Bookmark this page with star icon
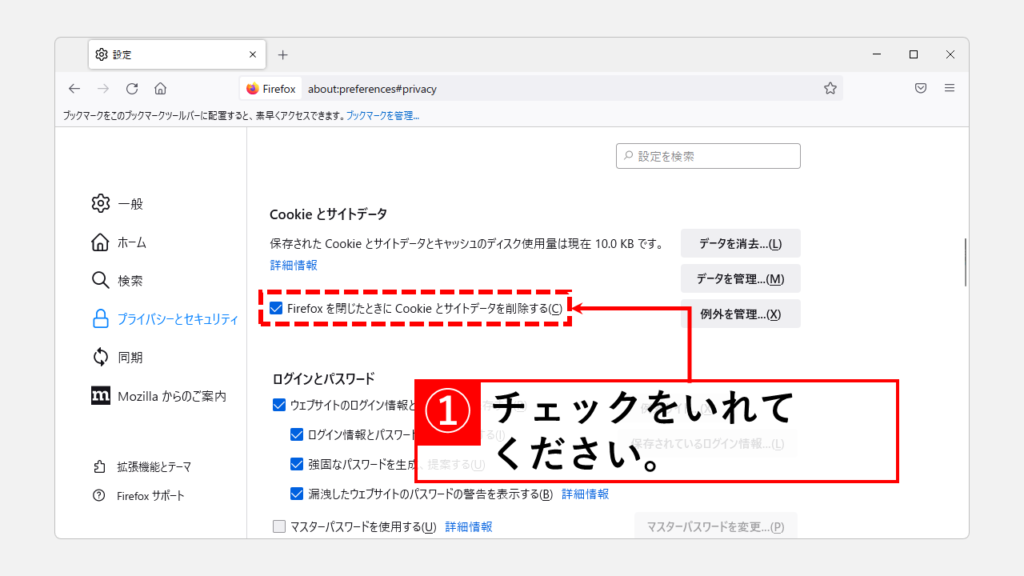Image resolution: width=1024 pixels, height=576 pixels. click(x=830, y=88)
